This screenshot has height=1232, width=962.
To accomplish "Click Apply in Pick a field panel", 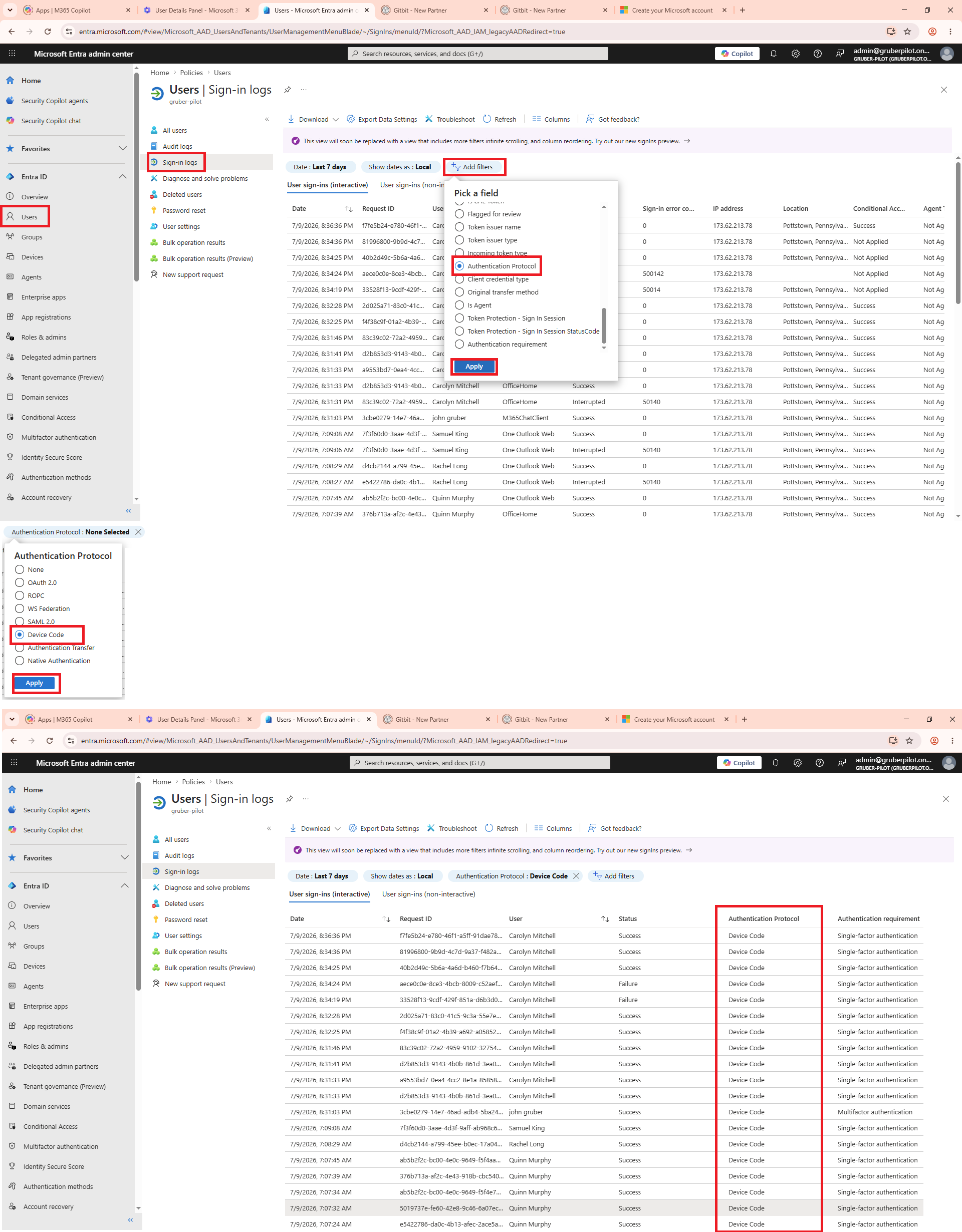I will (x=474, y=367).
